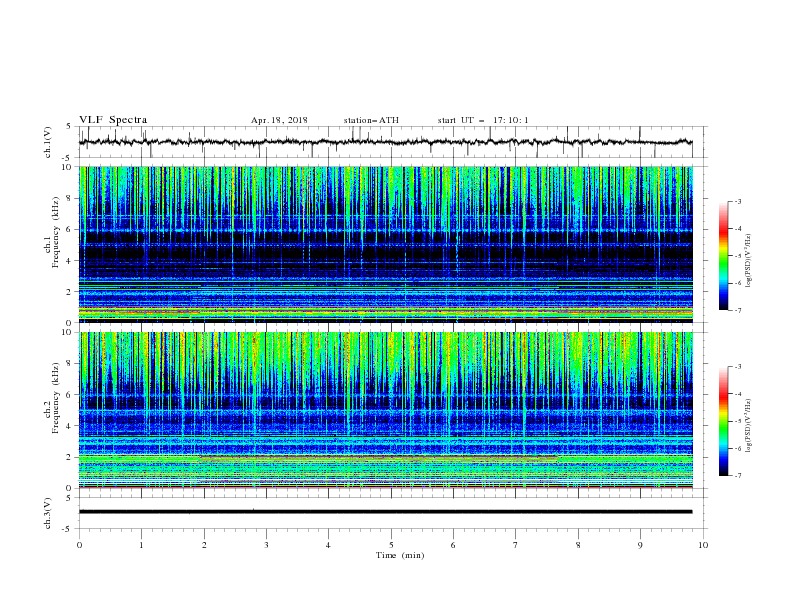This screenshot has width=792, height=612.
Task: Click the time axis tick label "6"
Action: pos(453,545)
